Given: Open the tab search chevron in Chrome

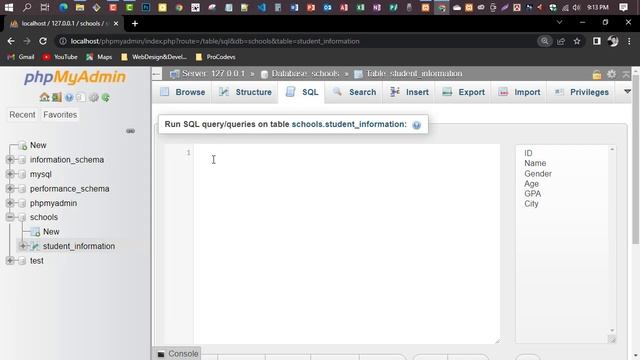Looking at the screenshot, I should point(560,22).
